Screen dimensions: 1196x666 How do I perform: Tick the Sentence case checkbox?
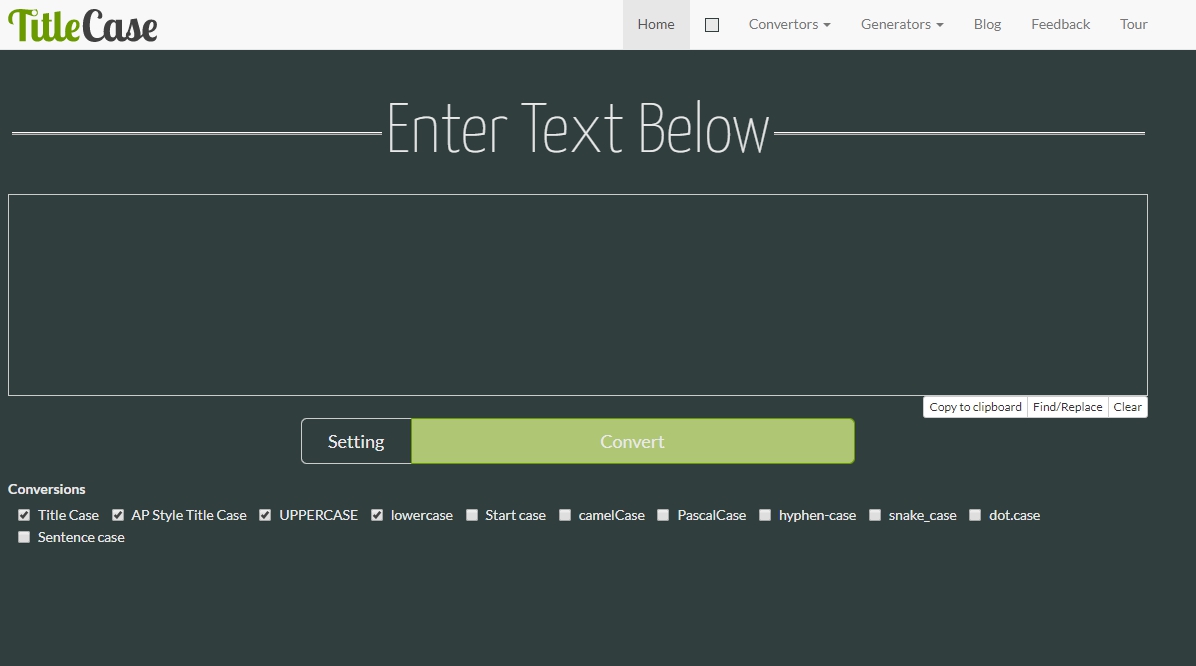coord(24,537)
